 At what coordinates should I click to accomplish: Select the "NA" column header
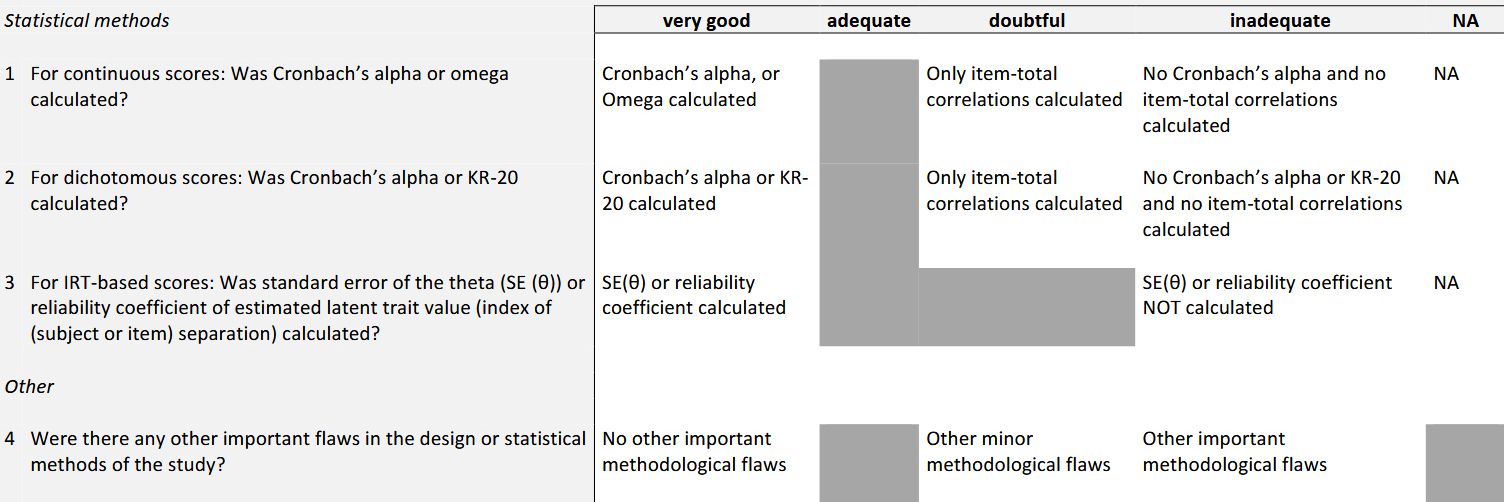(1465, 20)
